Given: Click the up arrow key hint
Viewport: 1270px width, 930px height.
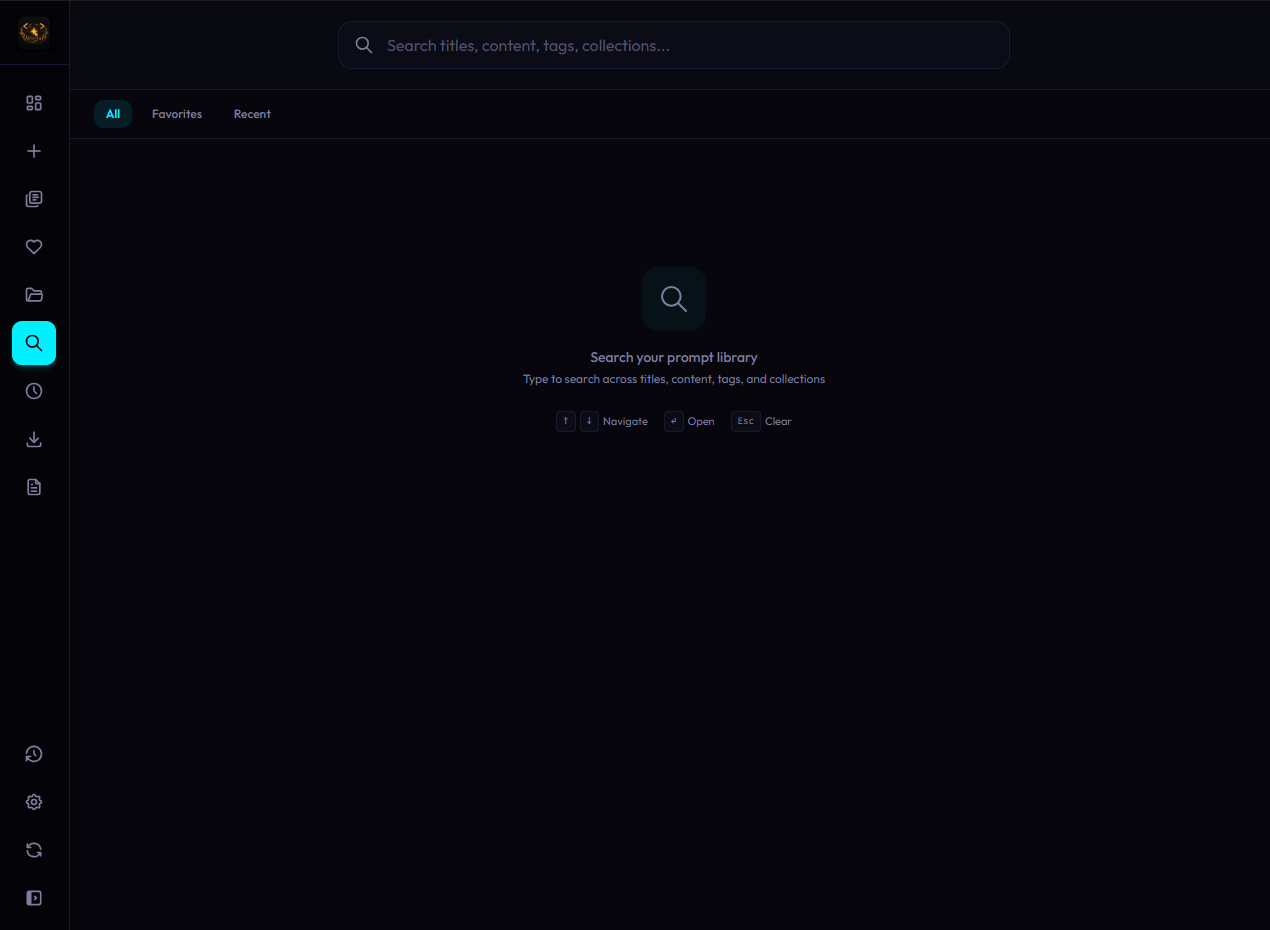Looking at the screenshot, I should [566, 421].
